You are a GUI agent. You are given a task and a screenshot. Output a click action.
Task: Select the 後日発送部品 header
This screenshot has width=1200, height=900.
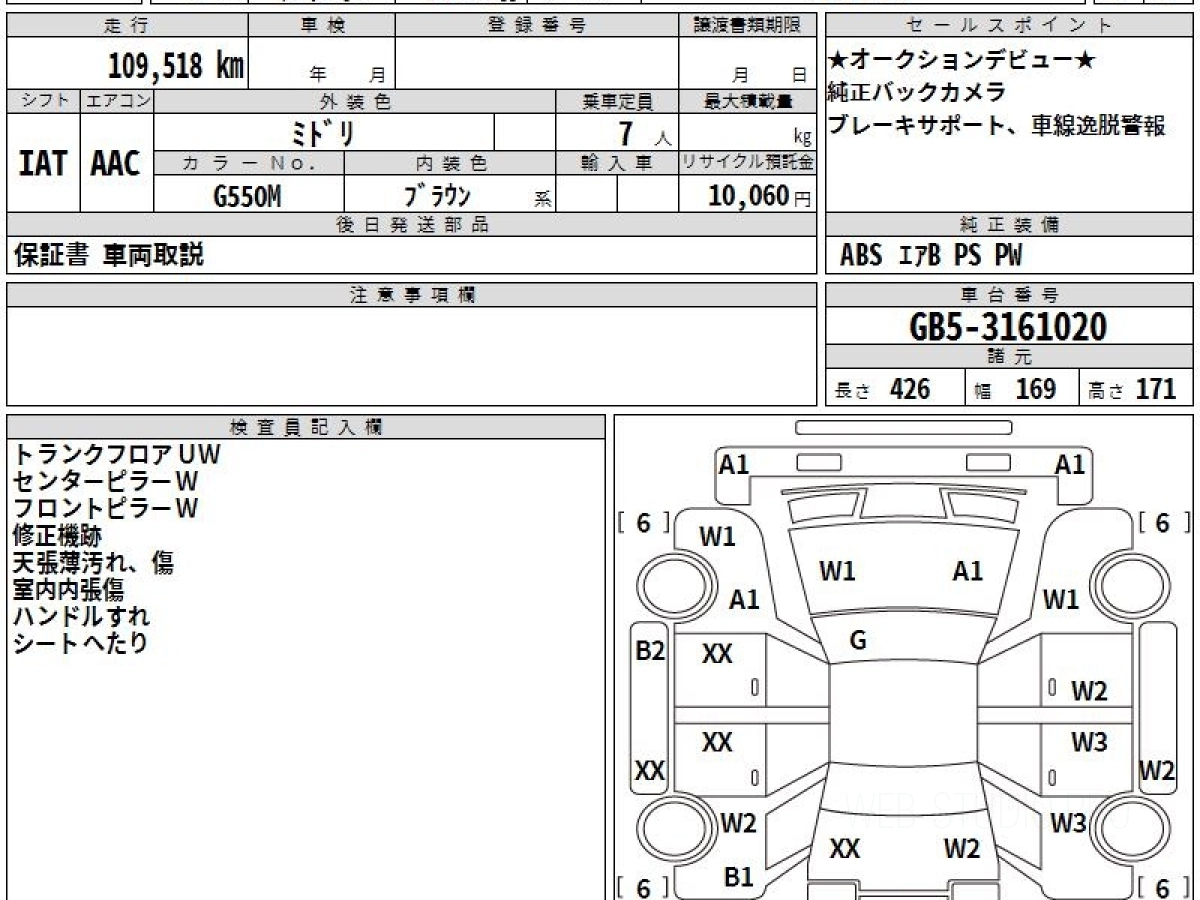411,225
